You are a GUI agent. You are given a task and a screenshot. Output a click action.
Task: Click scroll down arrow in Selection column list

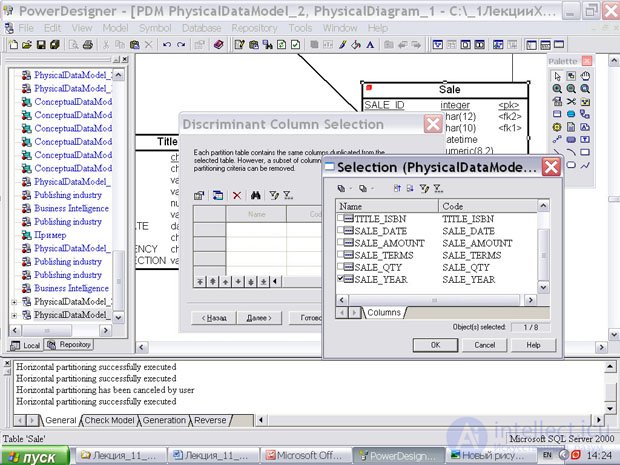pyautogui.click(x=544, y=287)
